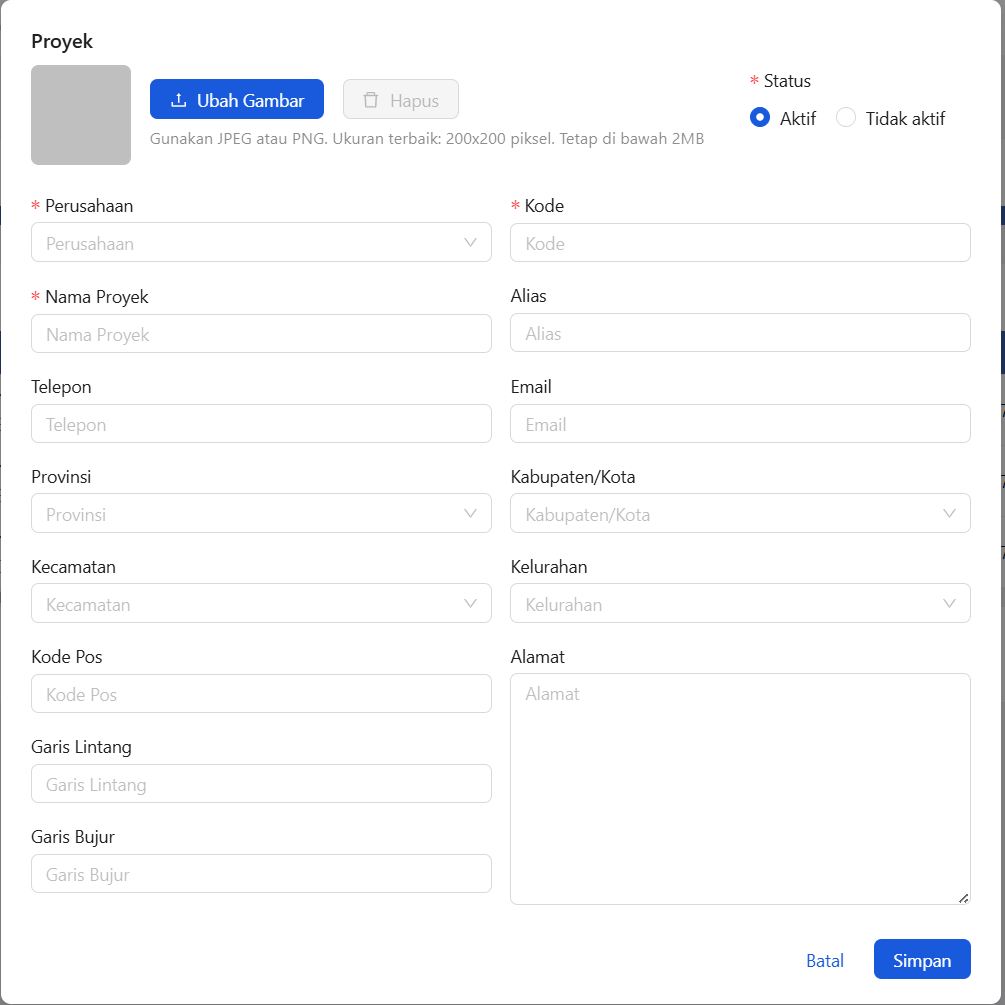Click the Garis Lintang input

261,784
